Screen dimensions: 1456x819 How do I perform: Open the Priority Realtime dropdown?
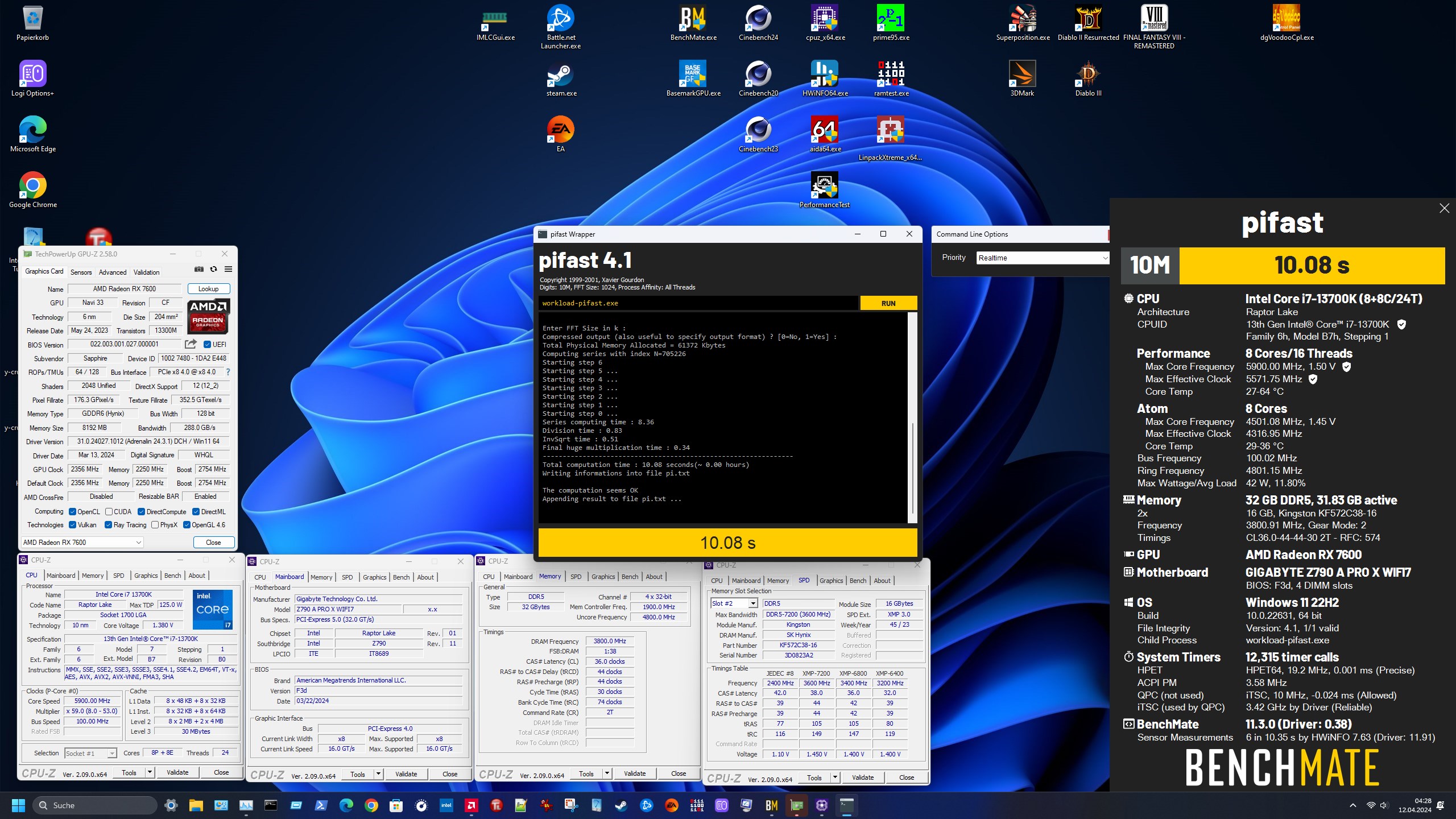(x=1043, y=258)
